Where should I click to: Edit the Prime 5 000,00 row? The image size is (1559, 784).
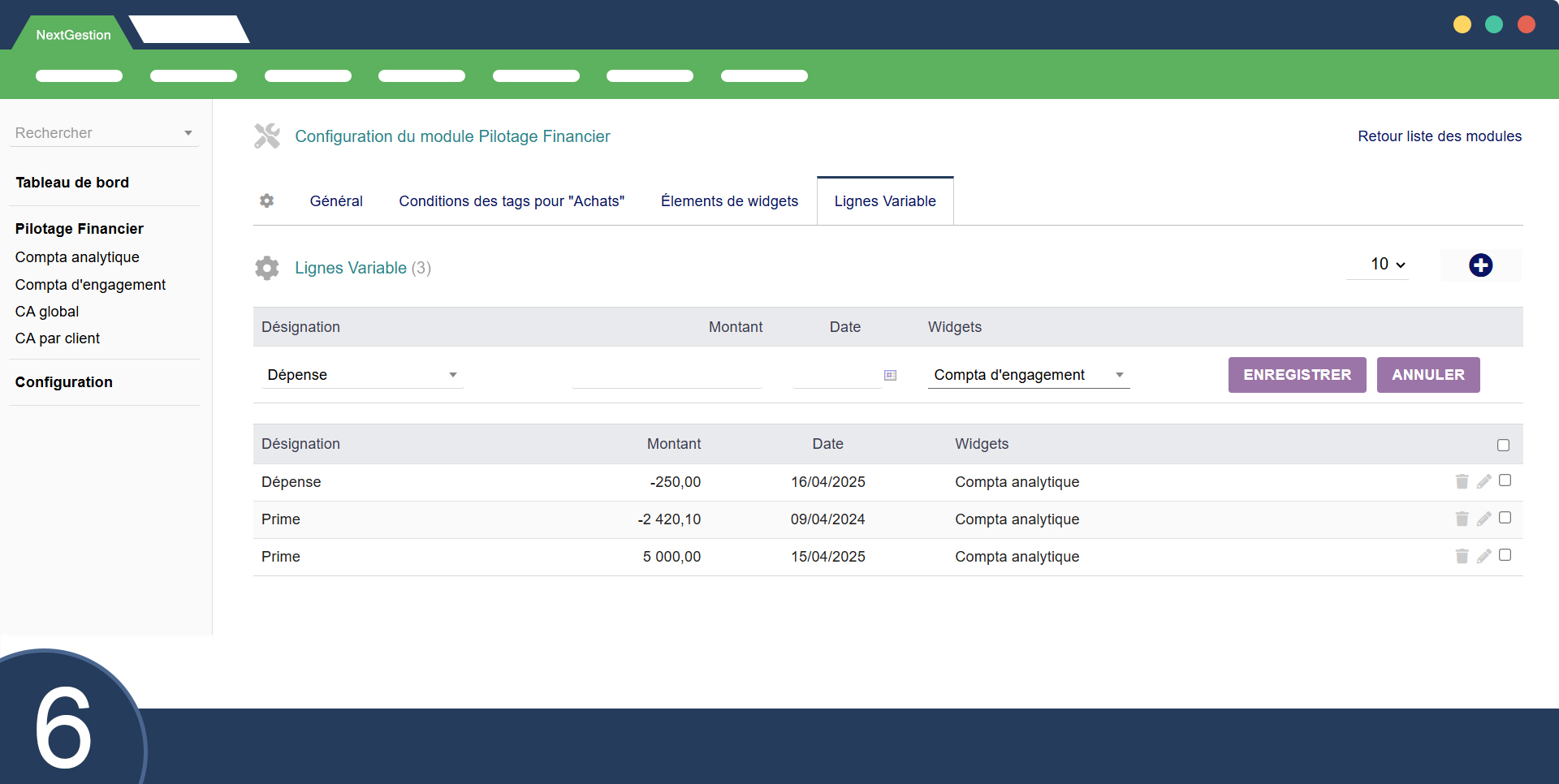pyautogui.click(x=1483, y=557)
